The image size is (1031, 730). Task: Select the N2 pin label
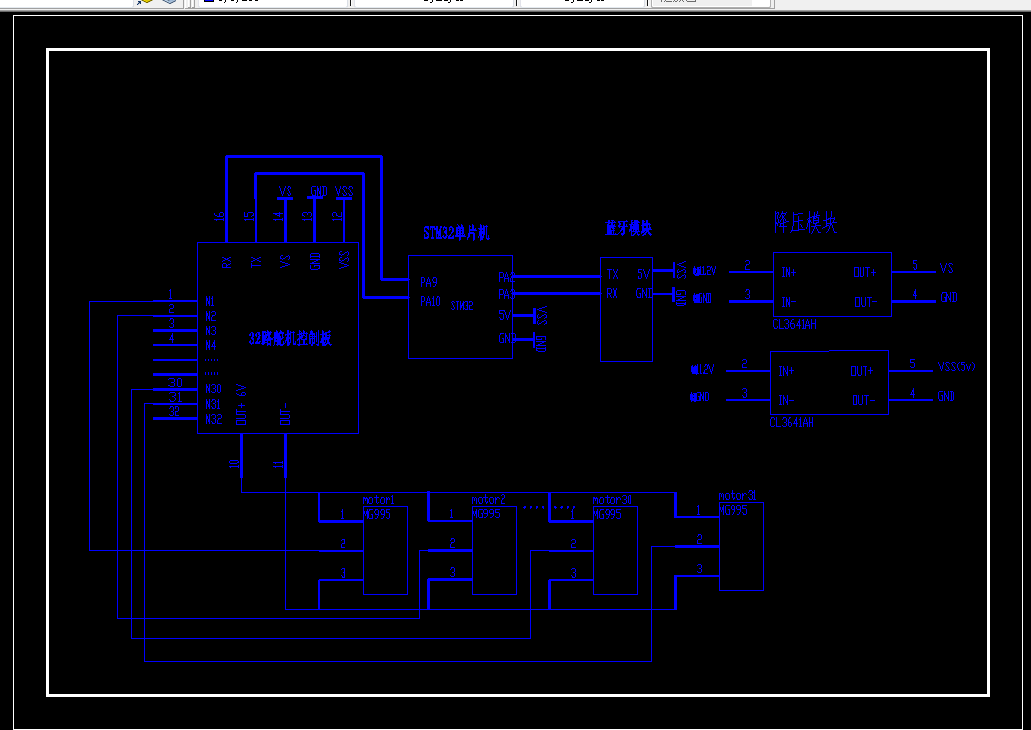point(211,316)
